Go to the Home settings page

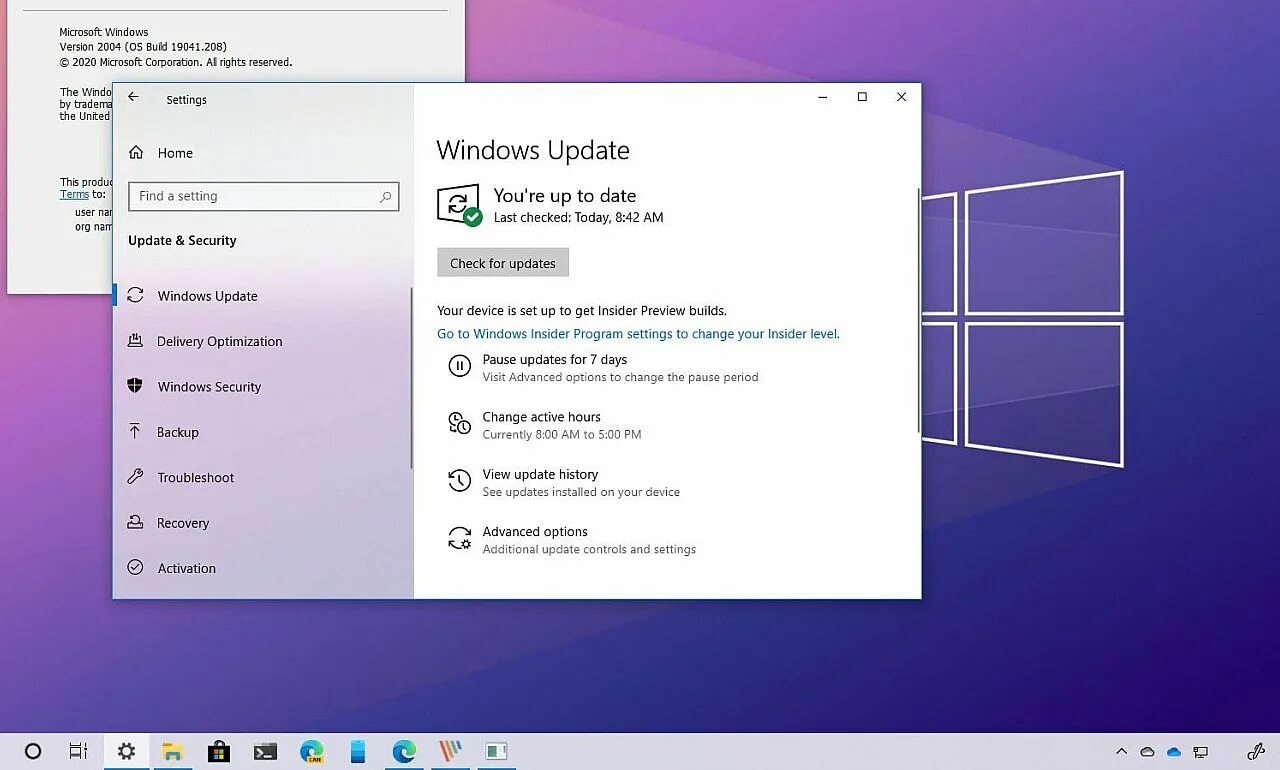tap(175, 153)
